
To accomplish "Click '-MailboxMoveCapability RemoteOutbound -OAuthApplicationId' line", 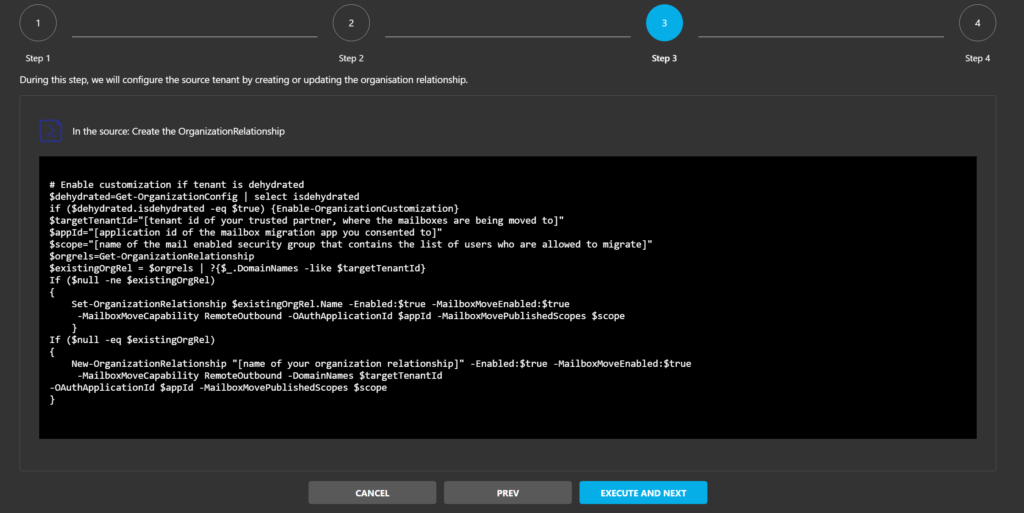I will [x=351, y=316].
